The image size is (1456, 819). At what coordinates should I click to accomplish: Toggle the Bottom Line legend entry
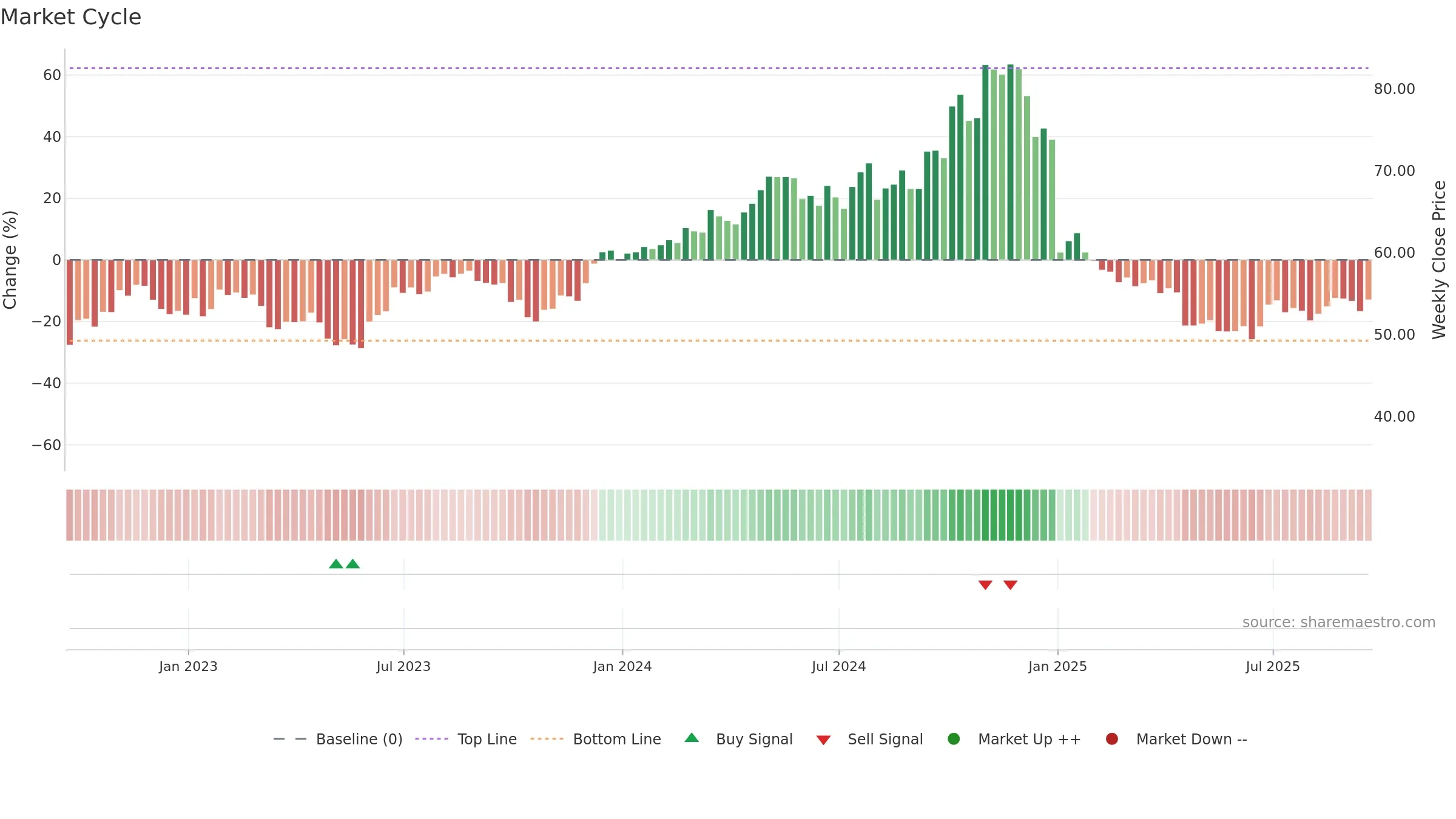(596, 739)
